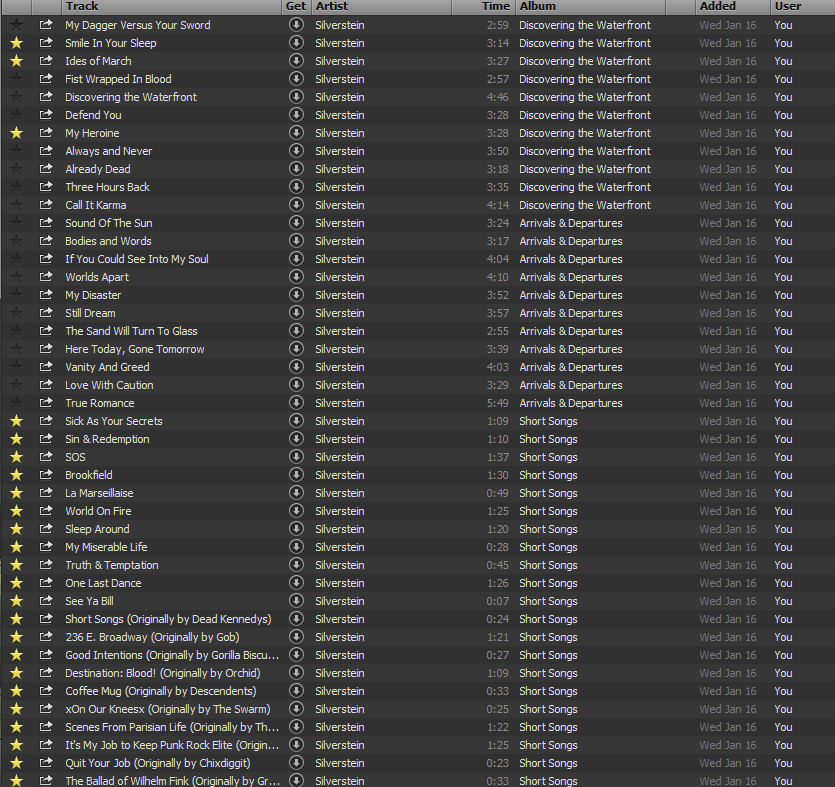Screen dimensions: 835x787
Task: Star the track True Romance
Action: (17, 403)
